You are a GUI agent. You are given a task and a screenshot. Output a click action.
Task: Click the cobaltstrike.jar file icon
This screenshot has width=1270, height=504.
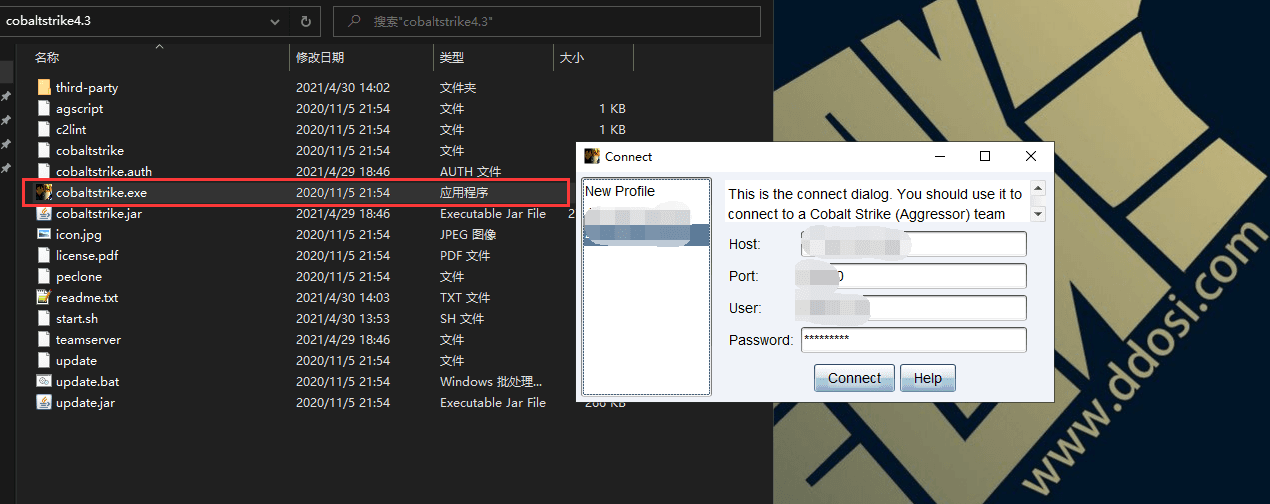pos(43,213)
